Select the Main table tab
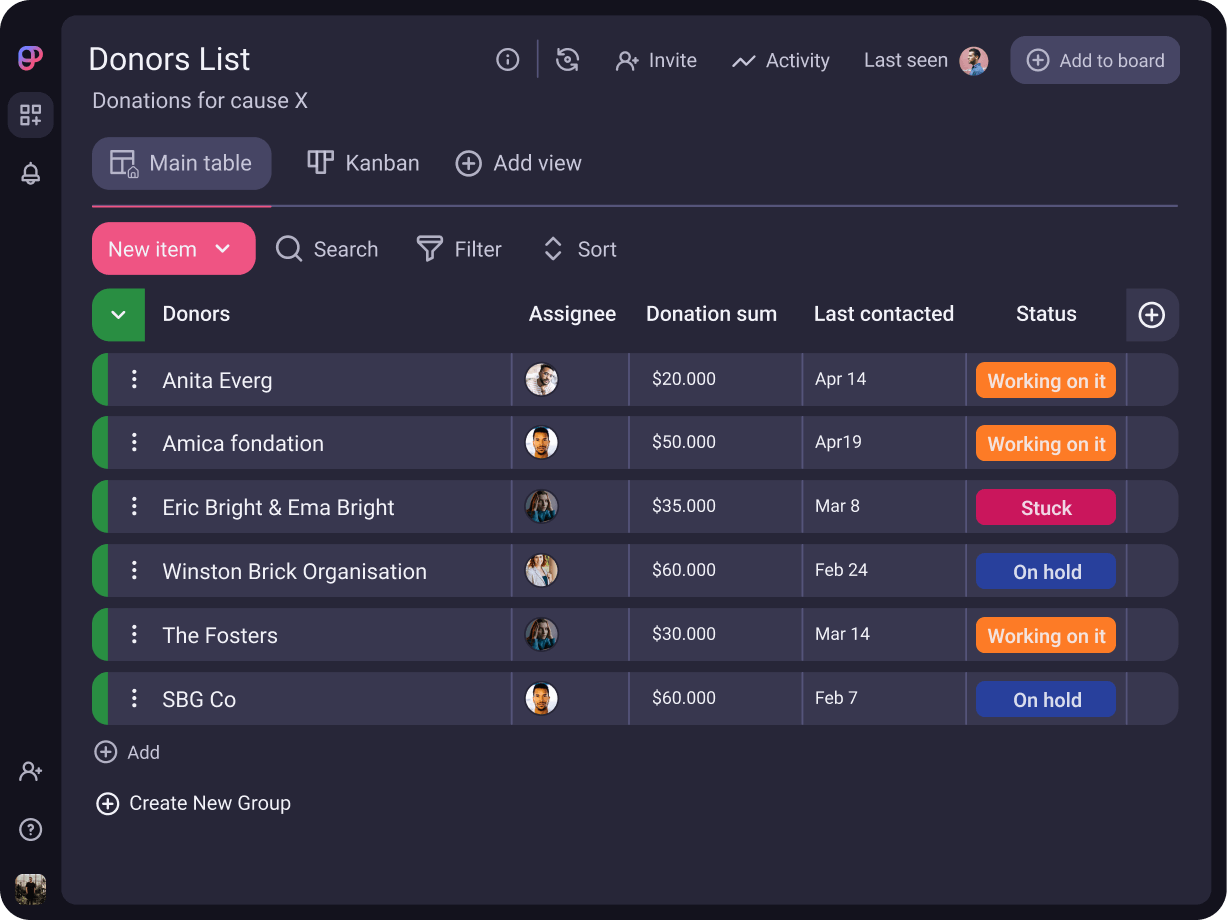 (x=181, y=162)
